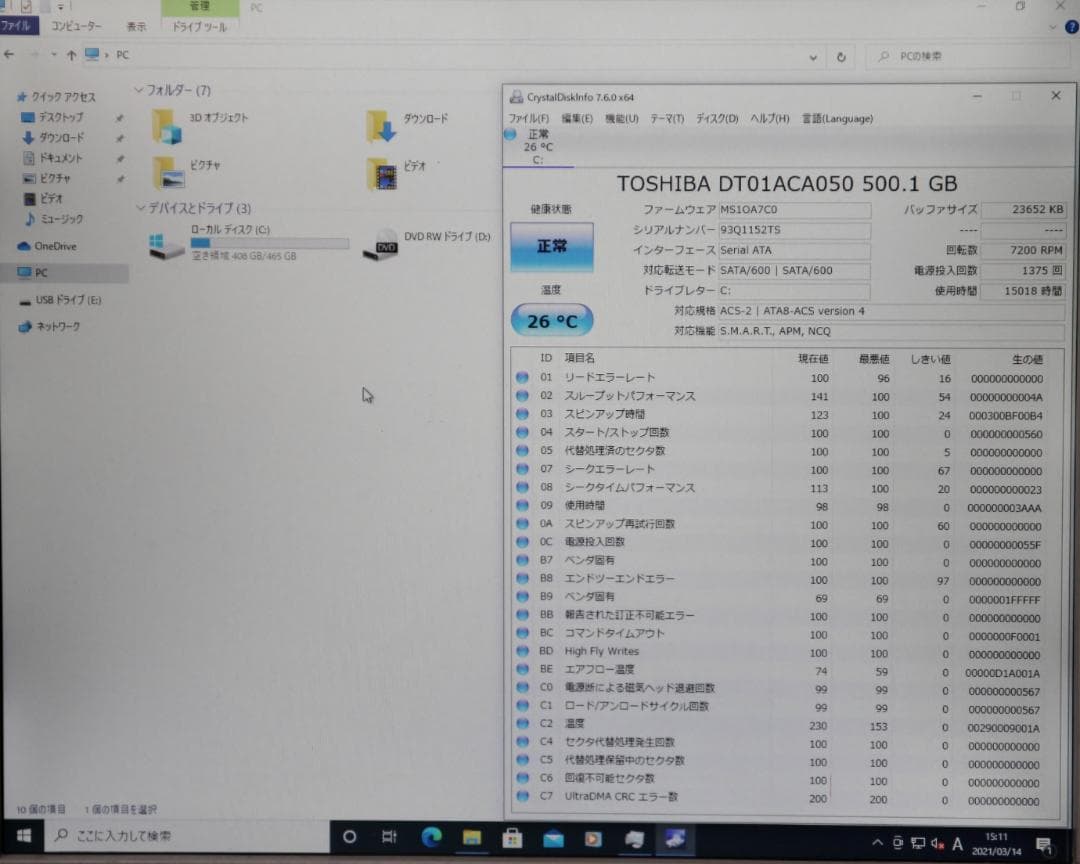Select the ビデオ folder in main pane
This screenshot has width=1080, height=864.
pos(397,173)
